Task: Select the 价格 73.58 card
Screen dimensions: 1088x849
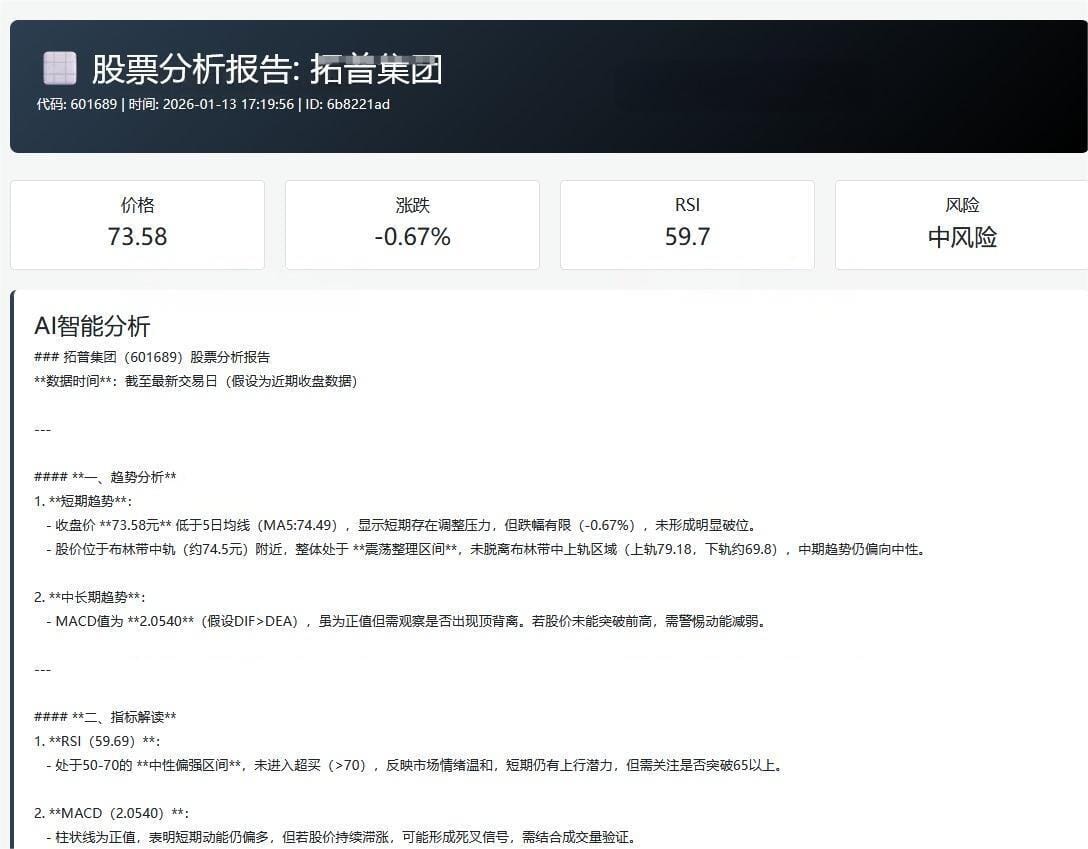Action: (138, 225)
